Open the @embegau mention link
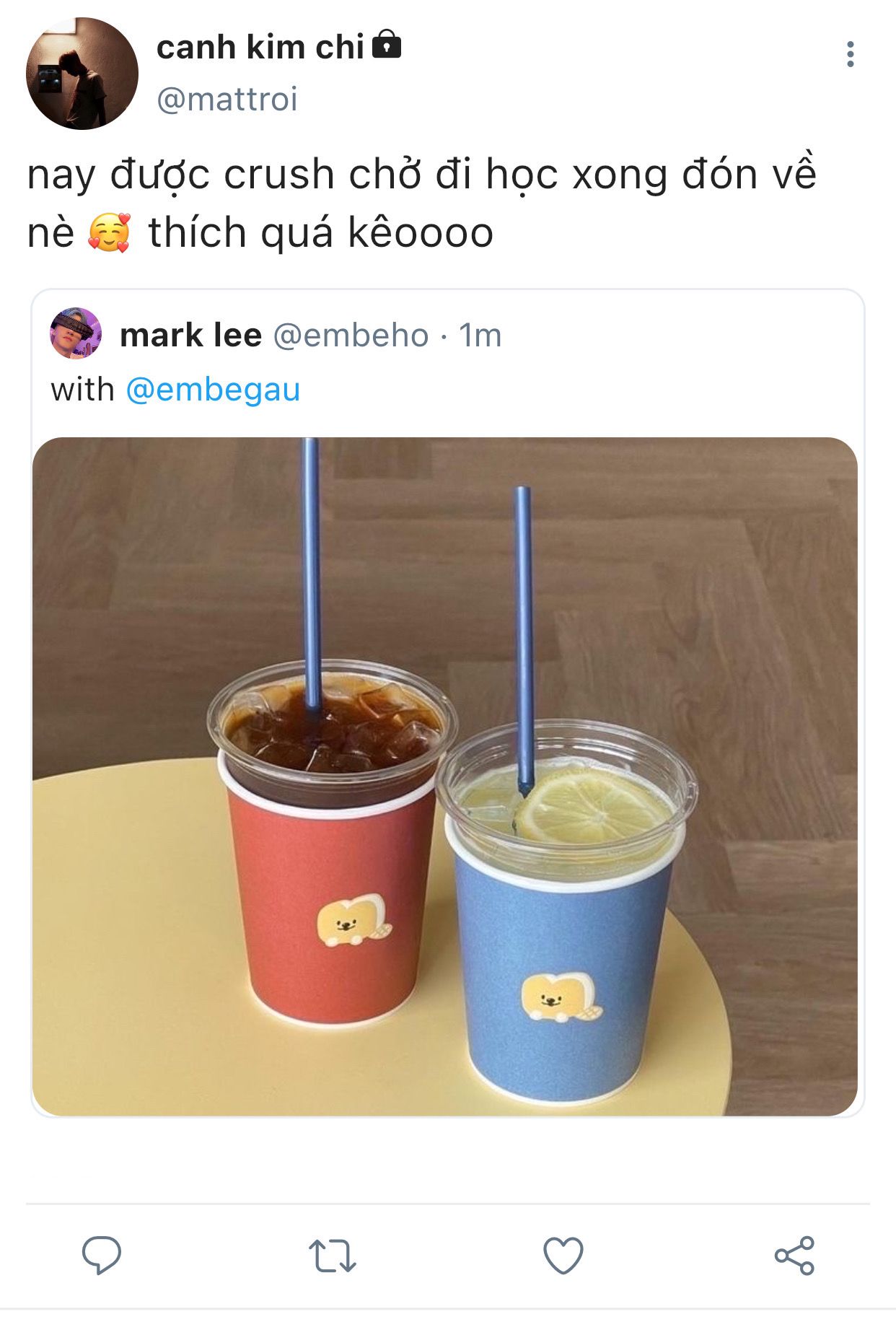 (x=213, y=390)
